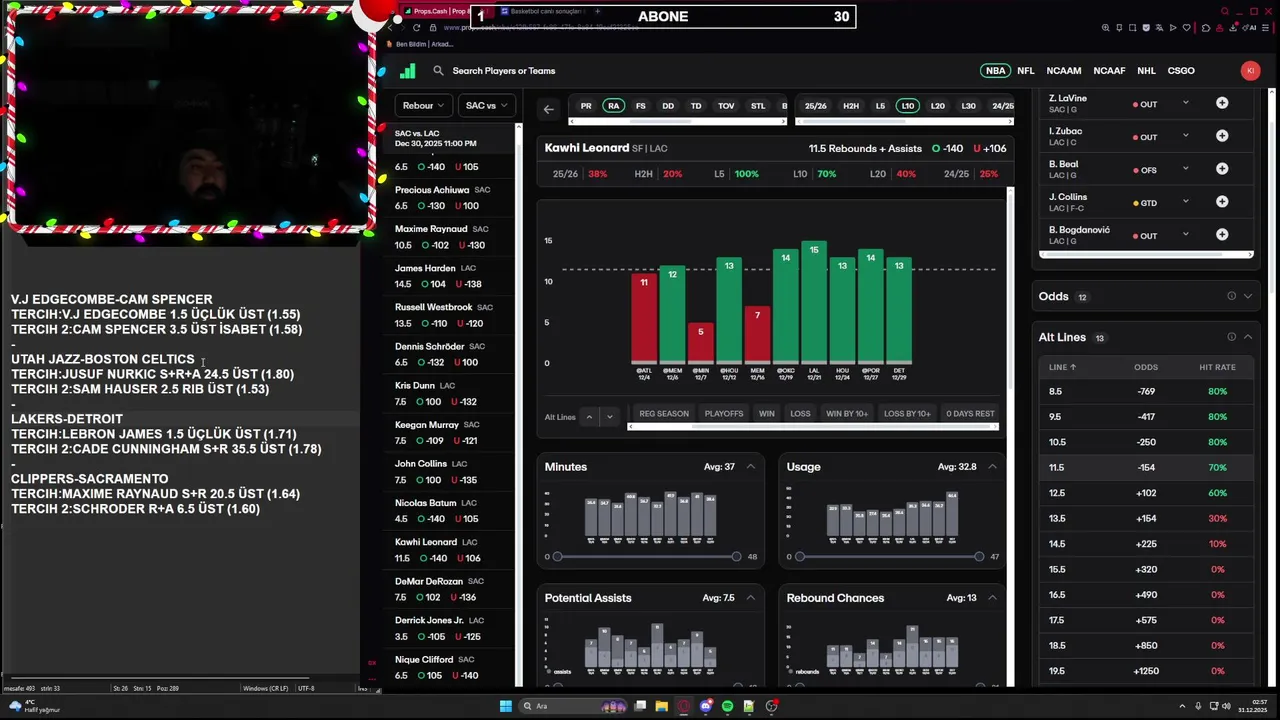
Task: Open the weather widget on the taskbar
Action: (32, 706)
